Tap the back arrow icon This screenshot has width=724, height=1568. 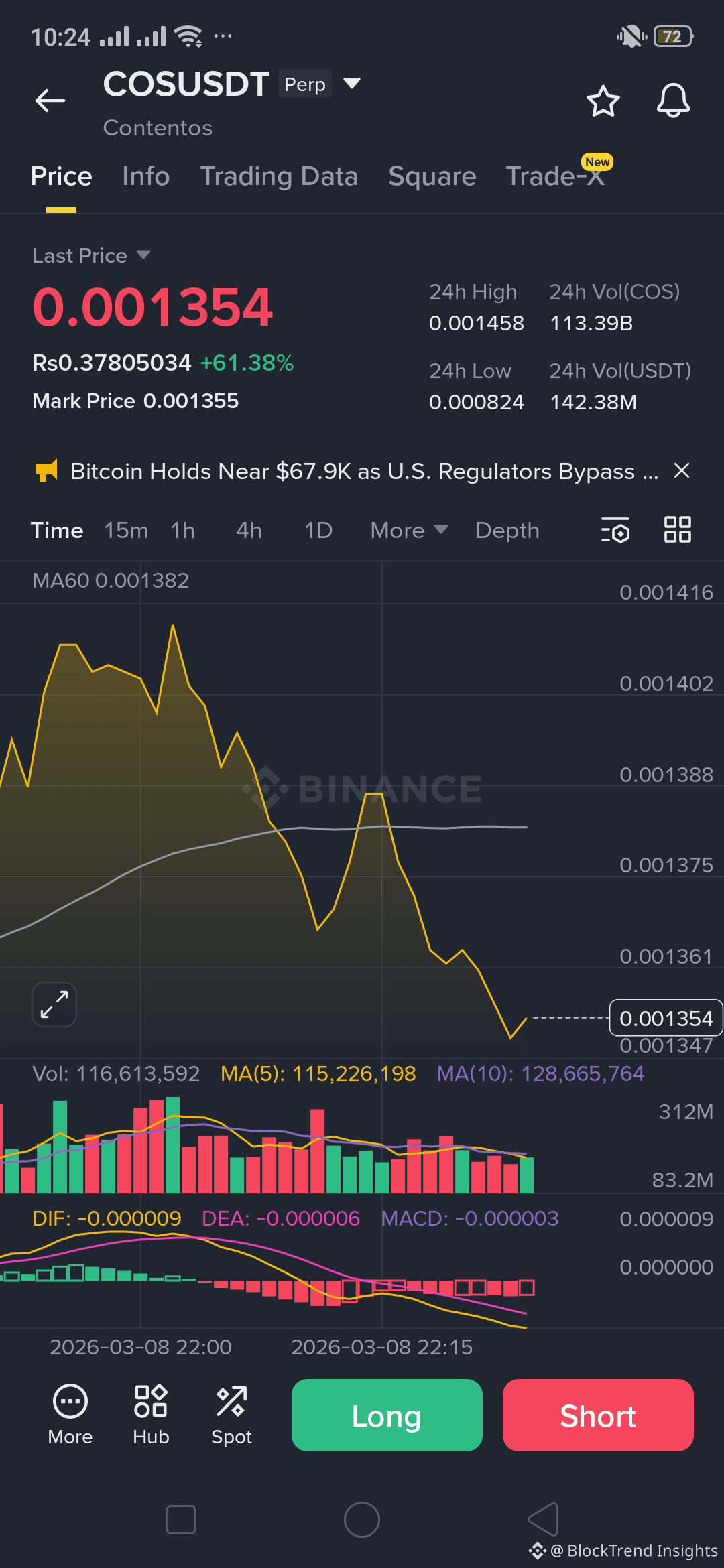(50, 101)
